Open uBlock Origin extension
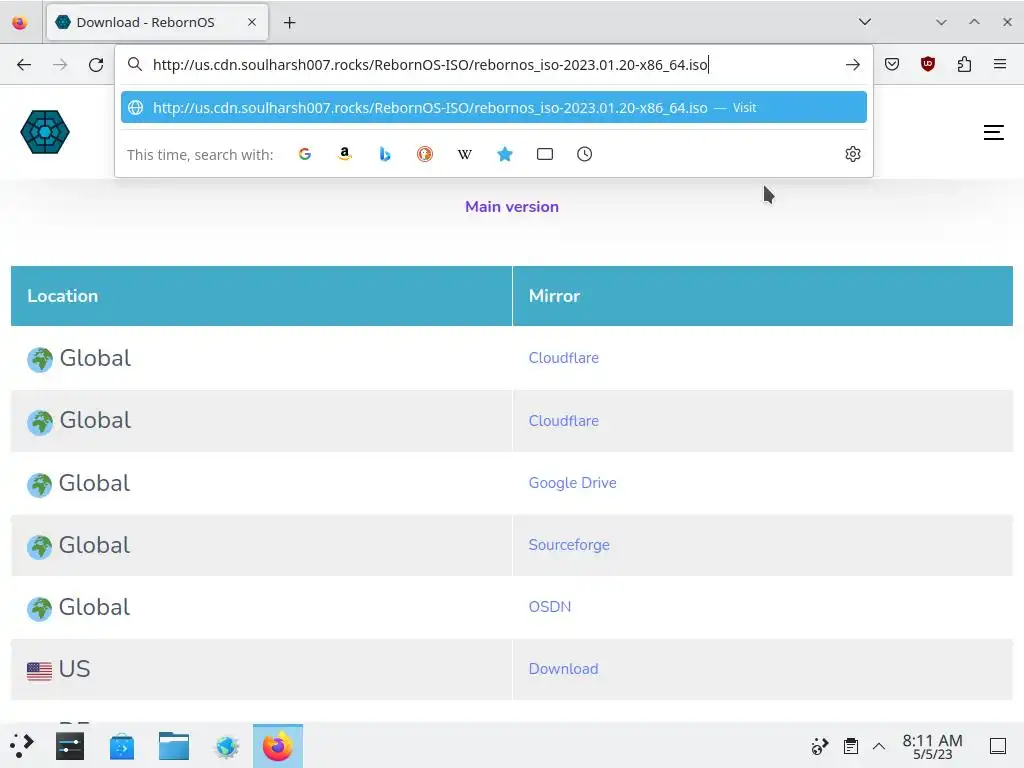 928,64
